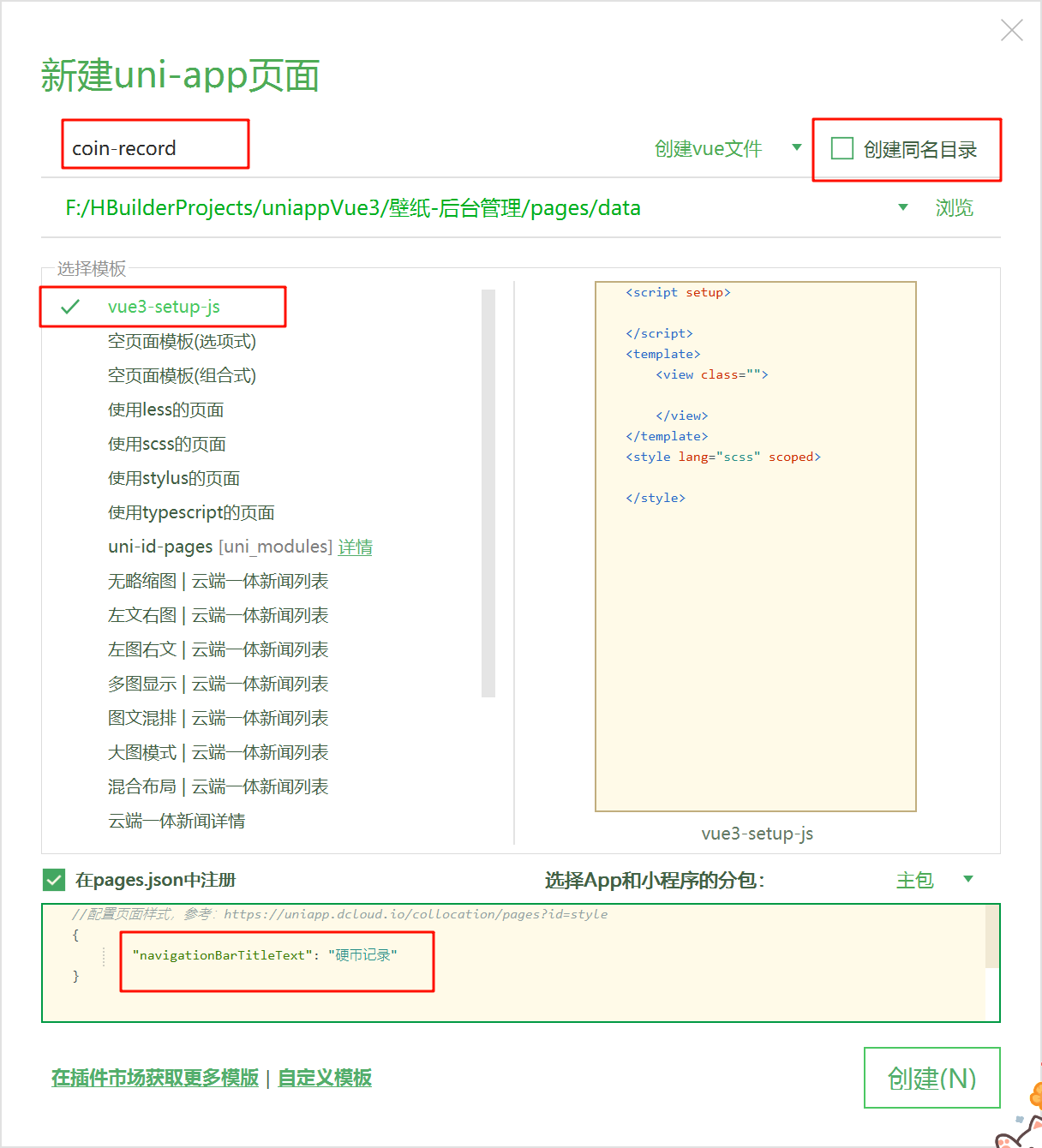Viewport: 1042px width, 1148px height.
Task: Select the uni-id-pages [uni_modules] template
Action: click(220, 547)
